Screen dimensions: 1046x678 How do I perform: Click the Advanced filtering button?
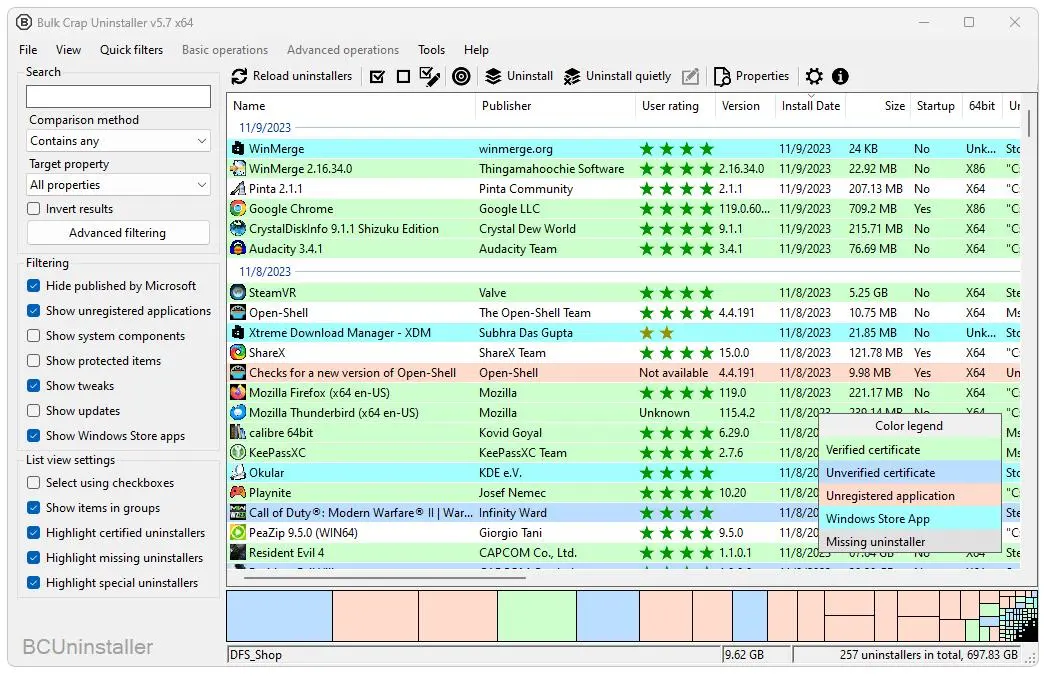[x=118, y=233]
